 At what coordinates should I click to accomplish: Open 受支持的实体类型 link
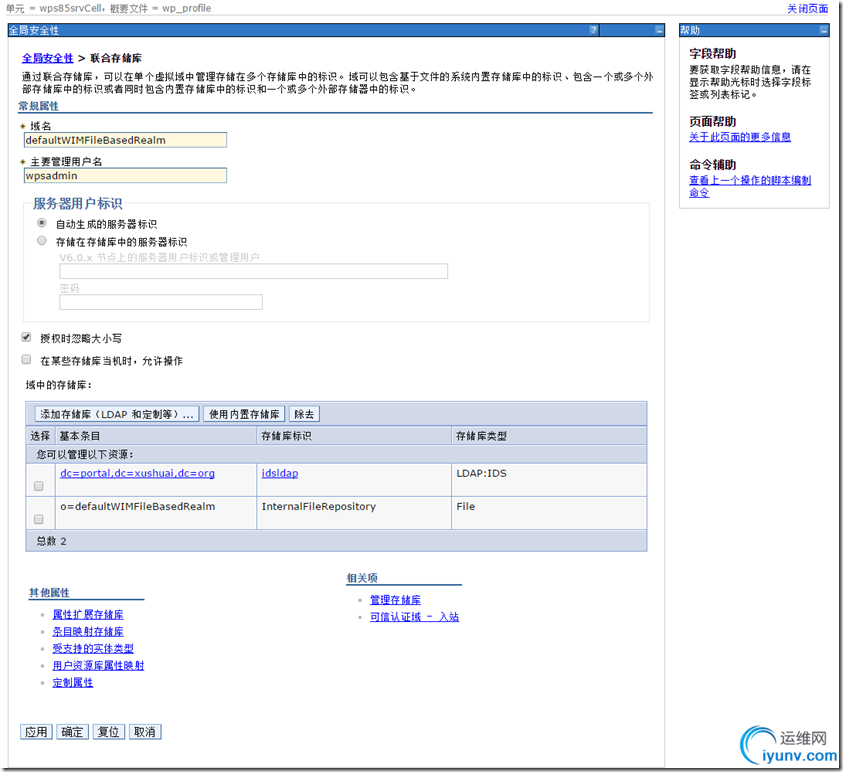(93, 648)
